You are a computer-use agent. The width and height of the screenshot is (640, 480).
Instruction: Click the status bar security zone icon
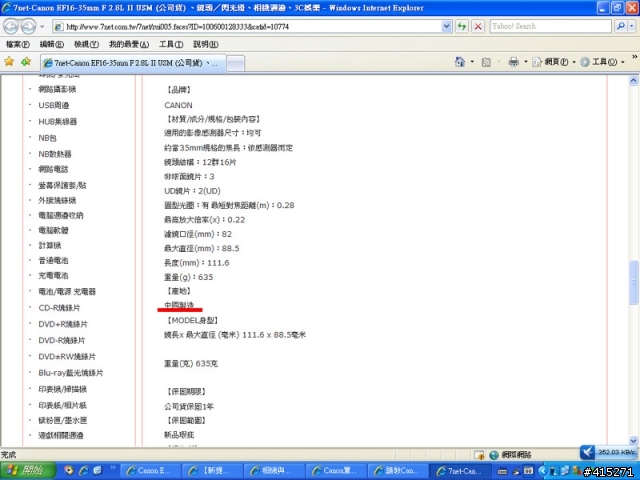pos(479,454)
